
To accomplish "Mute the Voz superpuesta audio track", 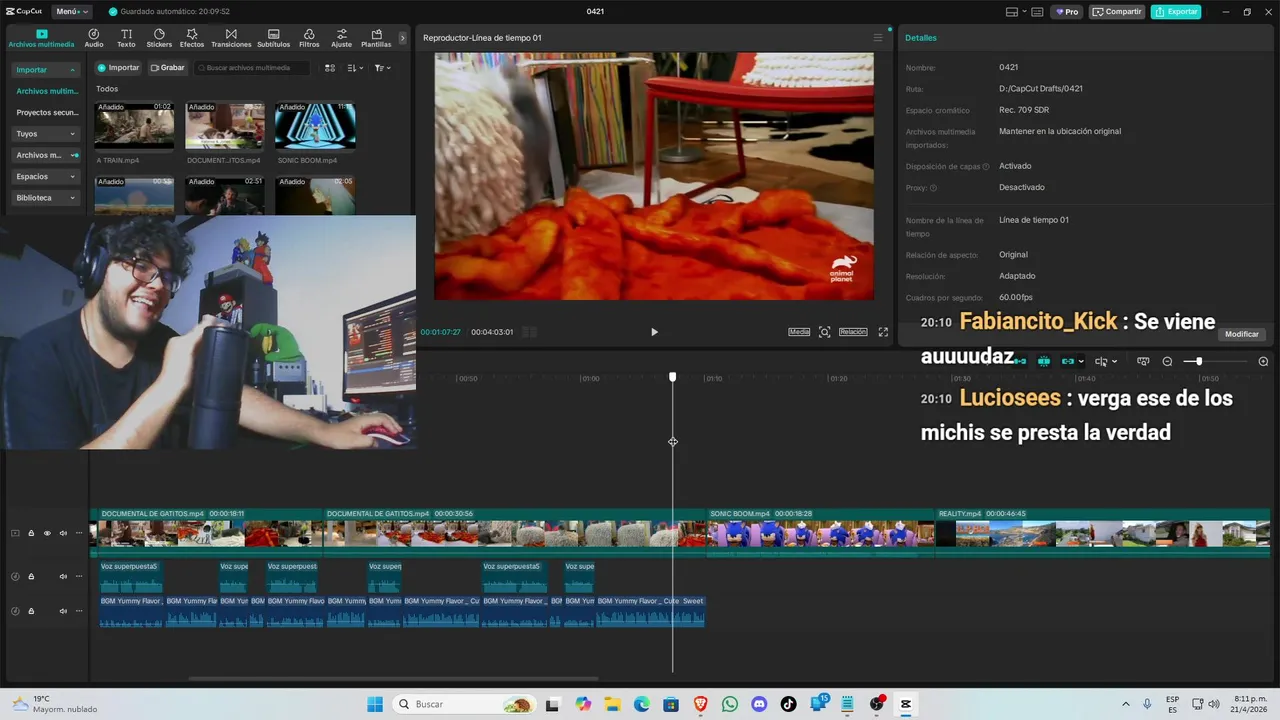I will [63, 576].
